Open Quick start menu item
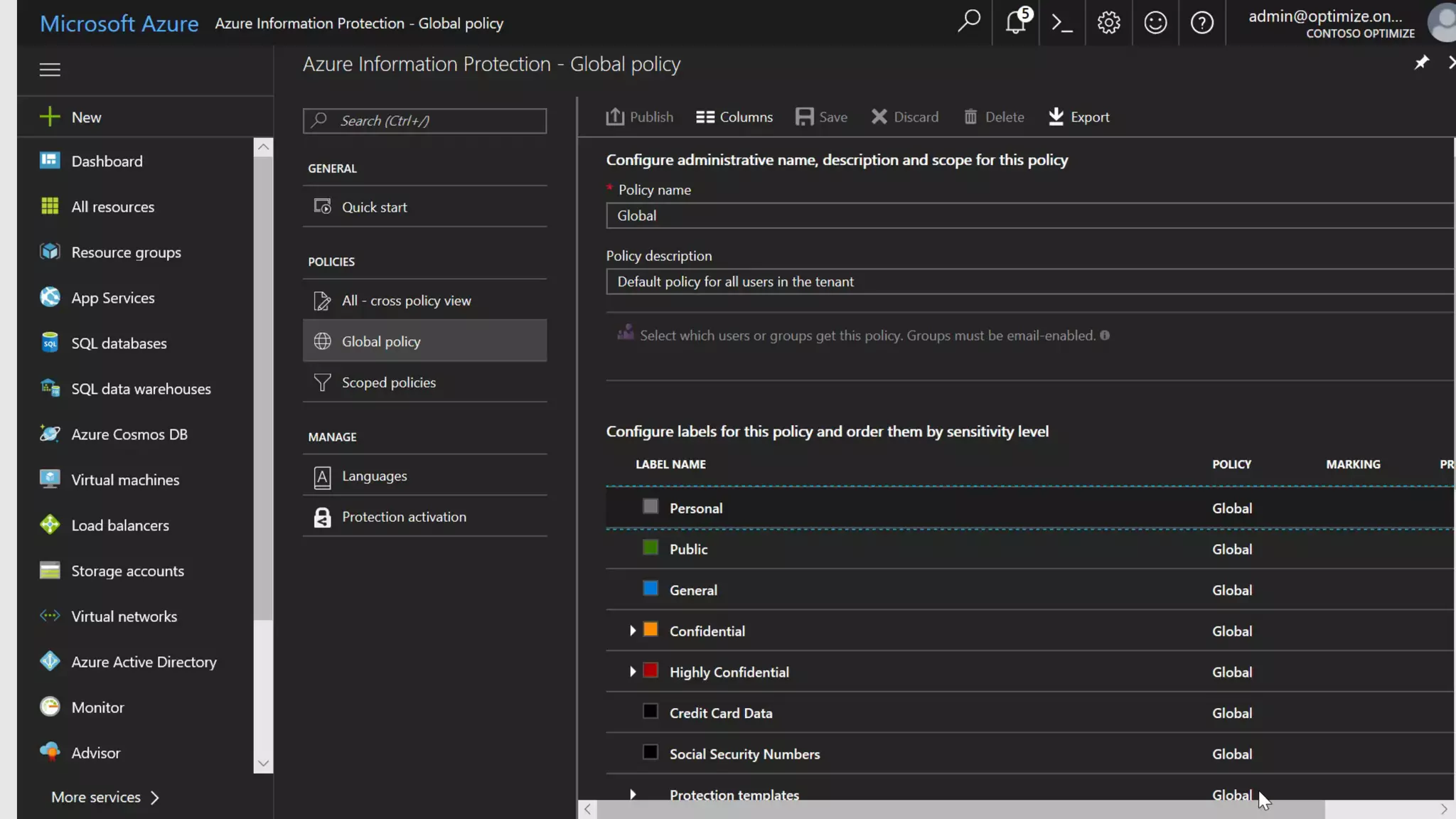The height and width of the screenshot is (819, 1456). pyautogui.click(x=424, y=207)
